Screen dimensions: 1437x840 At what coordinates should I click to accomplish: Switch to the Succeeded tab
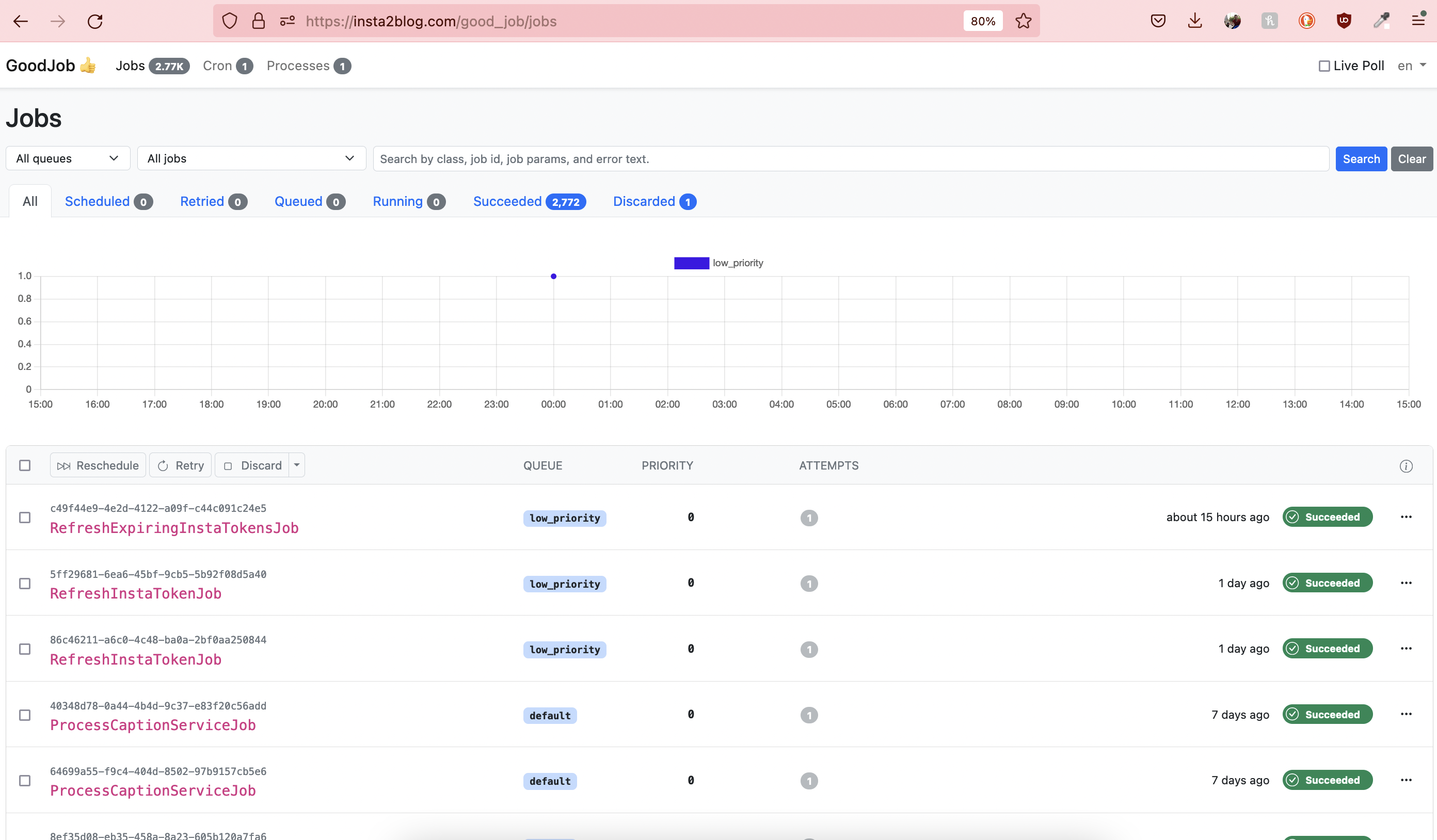[x=507, y=201]
